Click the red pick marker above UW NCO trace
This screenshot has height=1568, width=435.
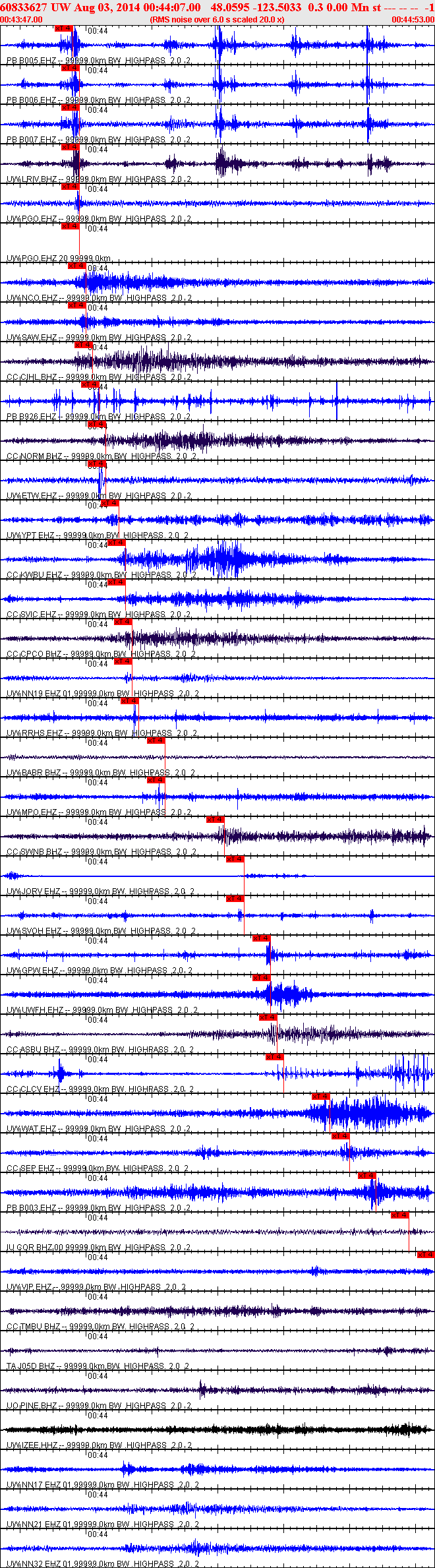(x=77, y=266)
